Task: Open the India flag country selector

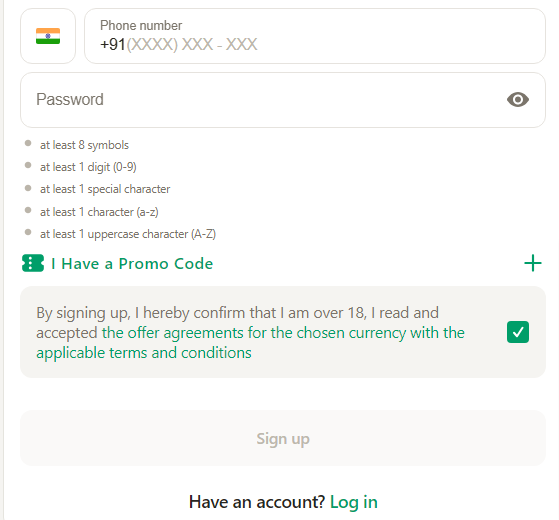Action: [48, 36]
